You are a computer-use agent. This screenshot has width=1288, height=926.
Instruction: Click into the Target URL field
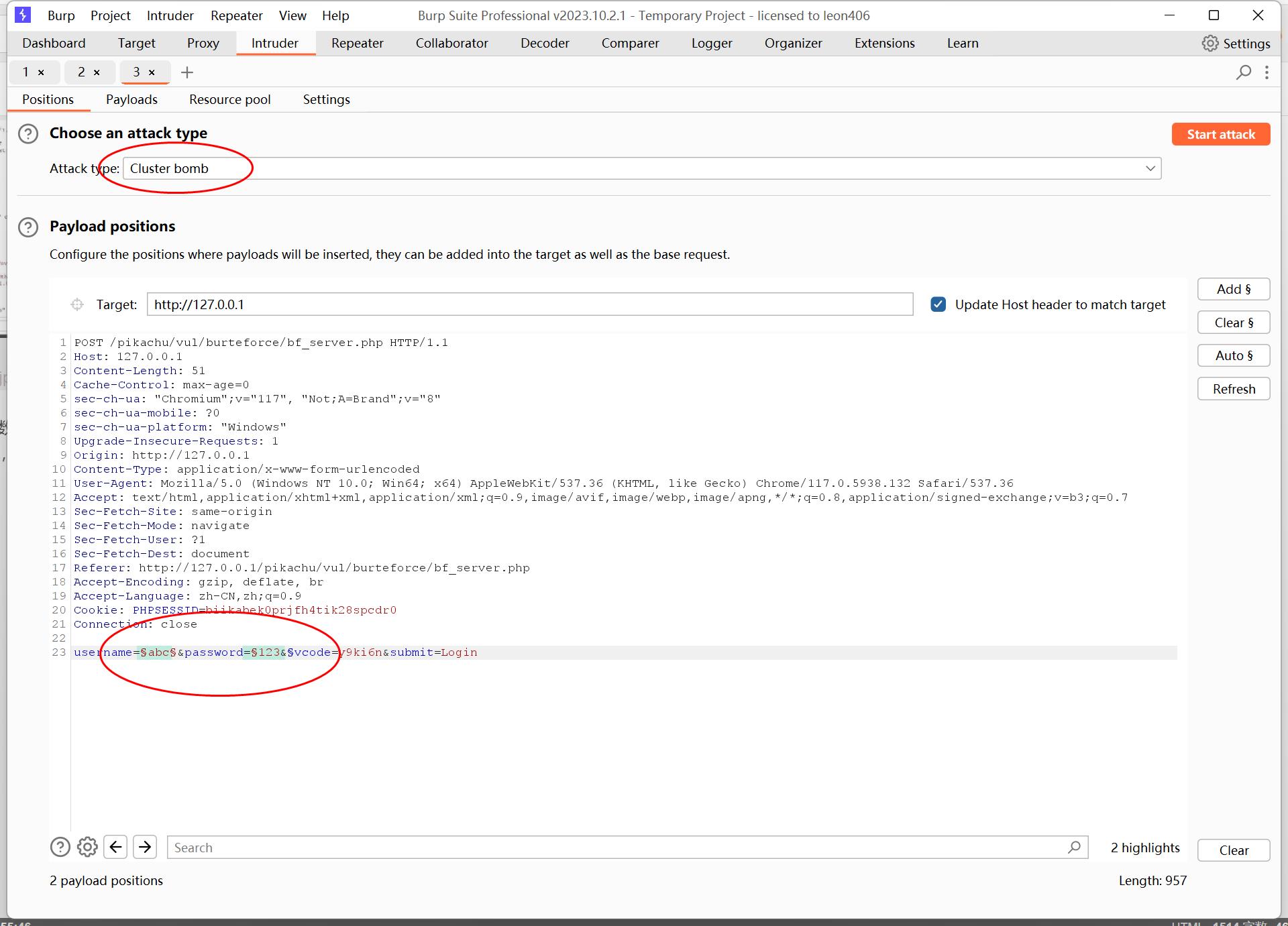click(x=530, y=304)
